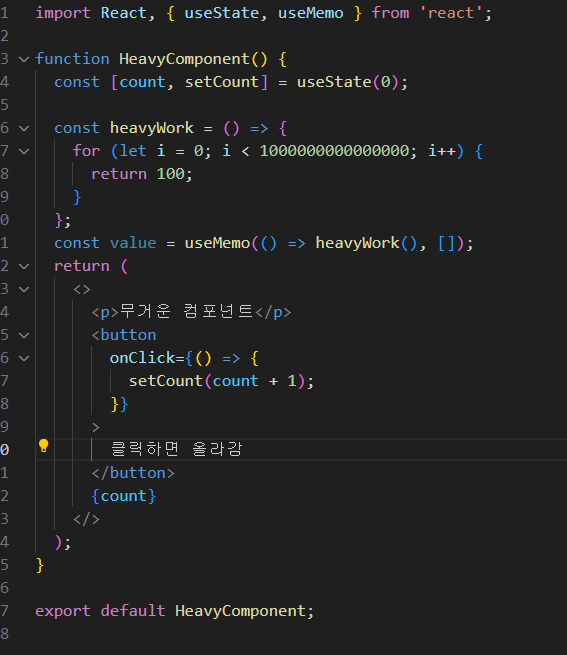567x655 pixels.
Task: Click the return 100 statement
Action: click(x=142, y=174)
